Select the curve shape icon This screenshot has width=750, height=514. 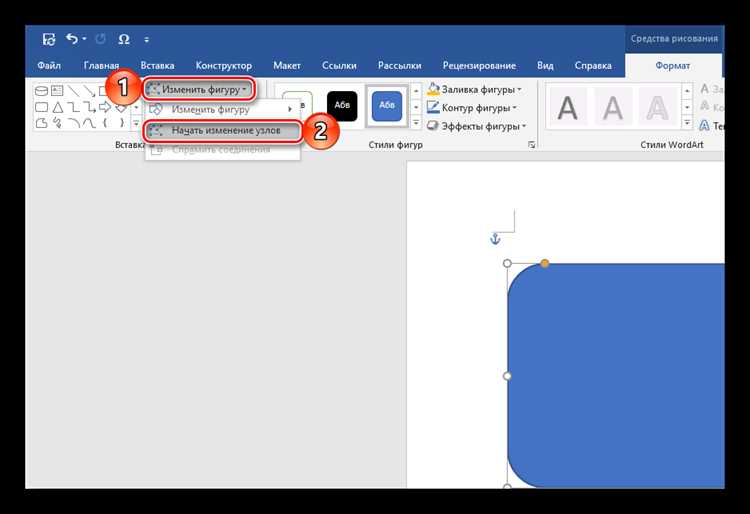tap(89, 123)
